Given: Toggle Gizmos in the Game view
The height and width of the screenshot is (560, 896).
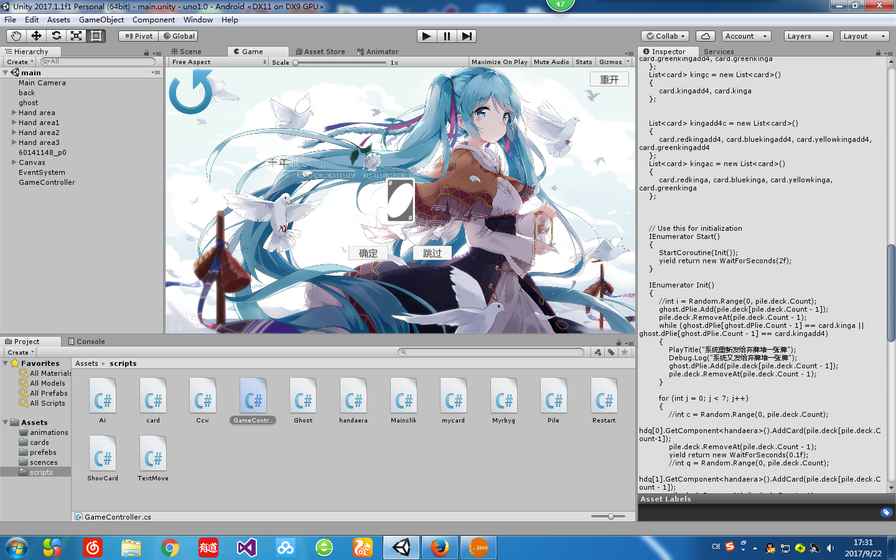Looking at the screenshot, I should point(613,62).
